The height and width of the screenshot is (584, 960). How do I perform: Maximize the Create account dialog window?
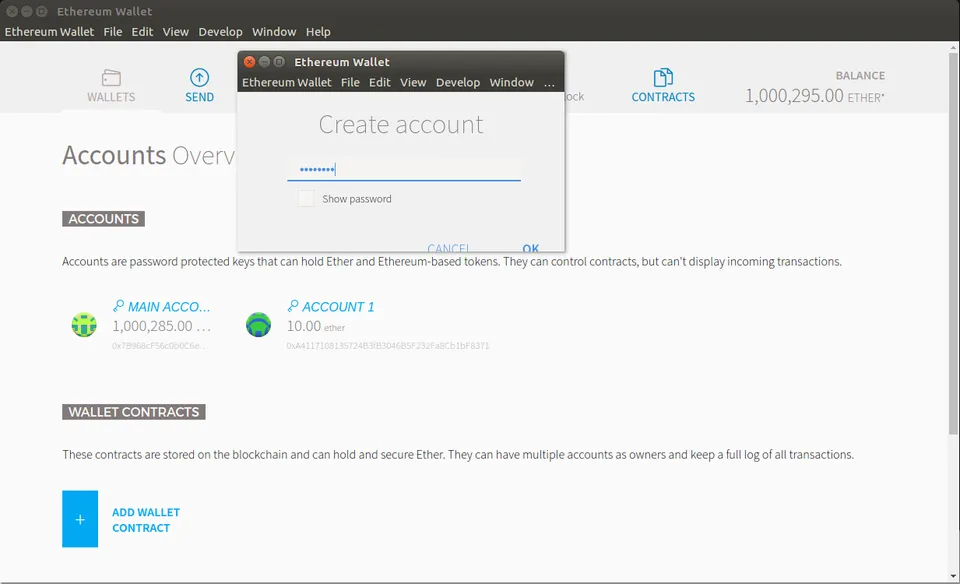(x=279, y=62)
